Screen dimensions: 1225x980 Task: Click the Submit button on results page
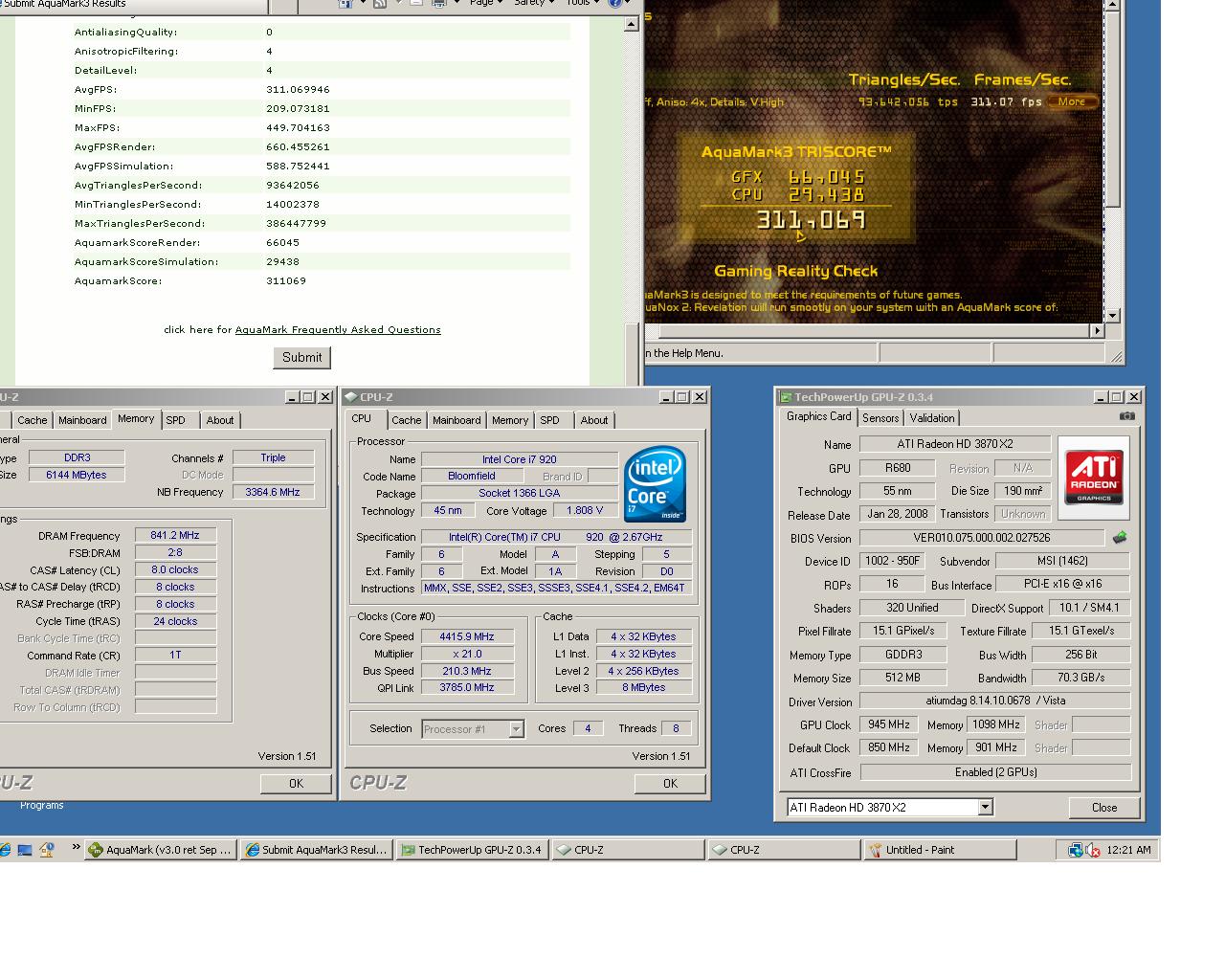[302, 358]
